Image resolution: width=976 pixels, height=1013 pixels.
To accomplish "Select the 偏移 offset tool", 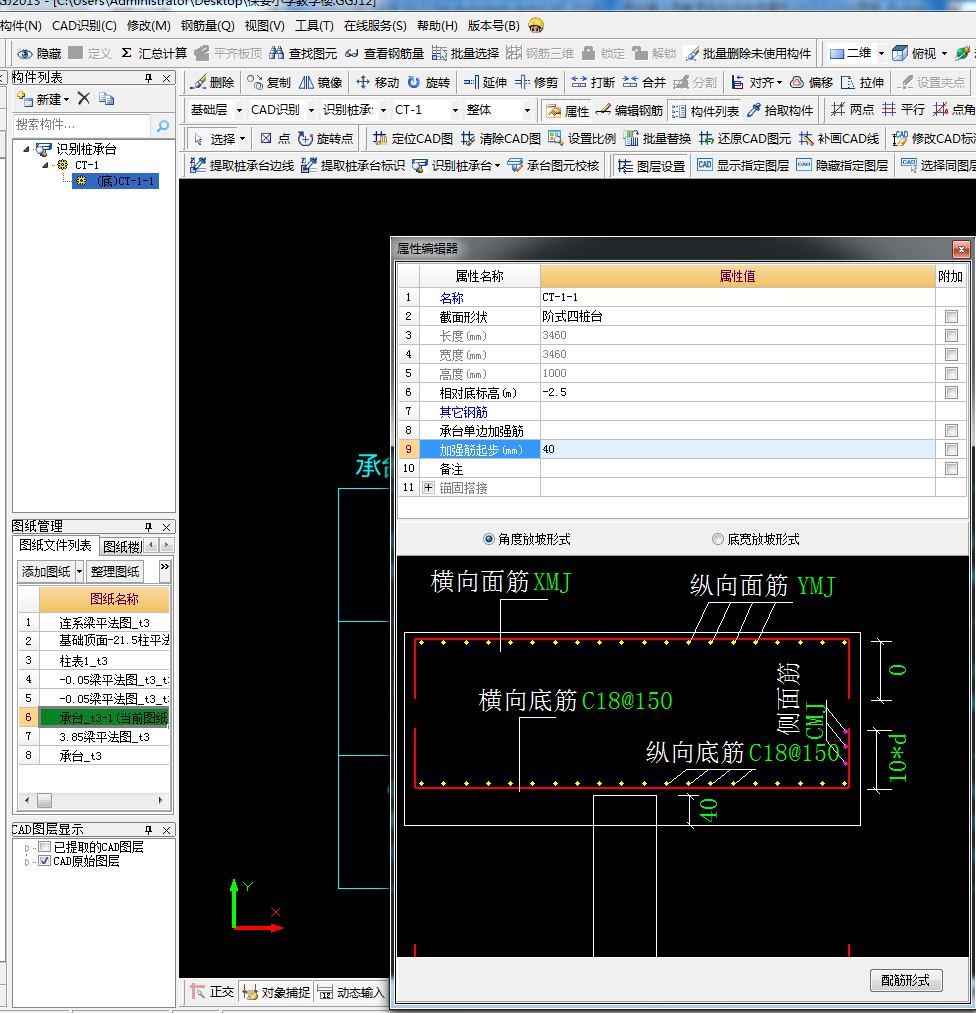I will tap(811, 82).
